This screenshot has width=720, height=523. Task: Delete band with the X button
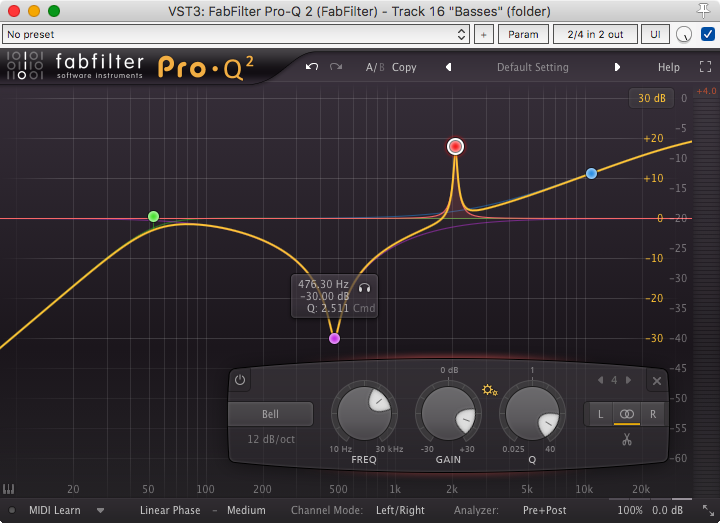[x=657, y=381]
